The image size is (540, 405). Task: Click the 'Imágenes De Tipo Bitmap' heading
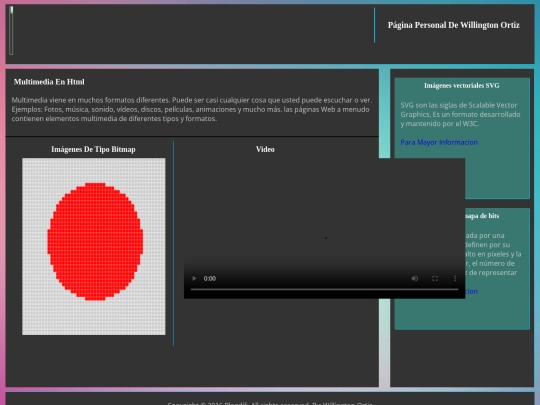[x=93, y=149]
